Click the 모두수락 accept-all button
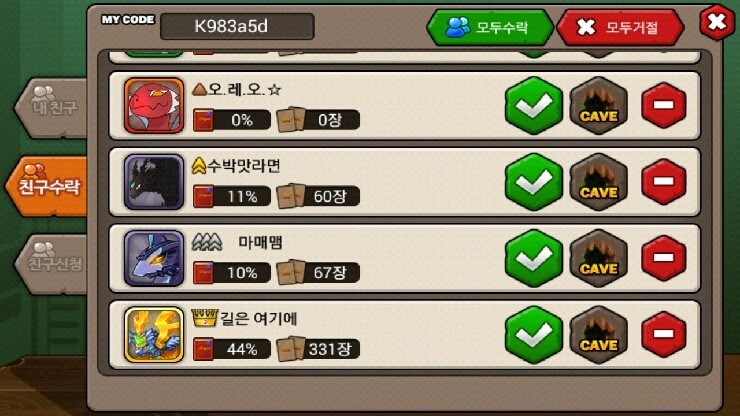 point(489,27)
